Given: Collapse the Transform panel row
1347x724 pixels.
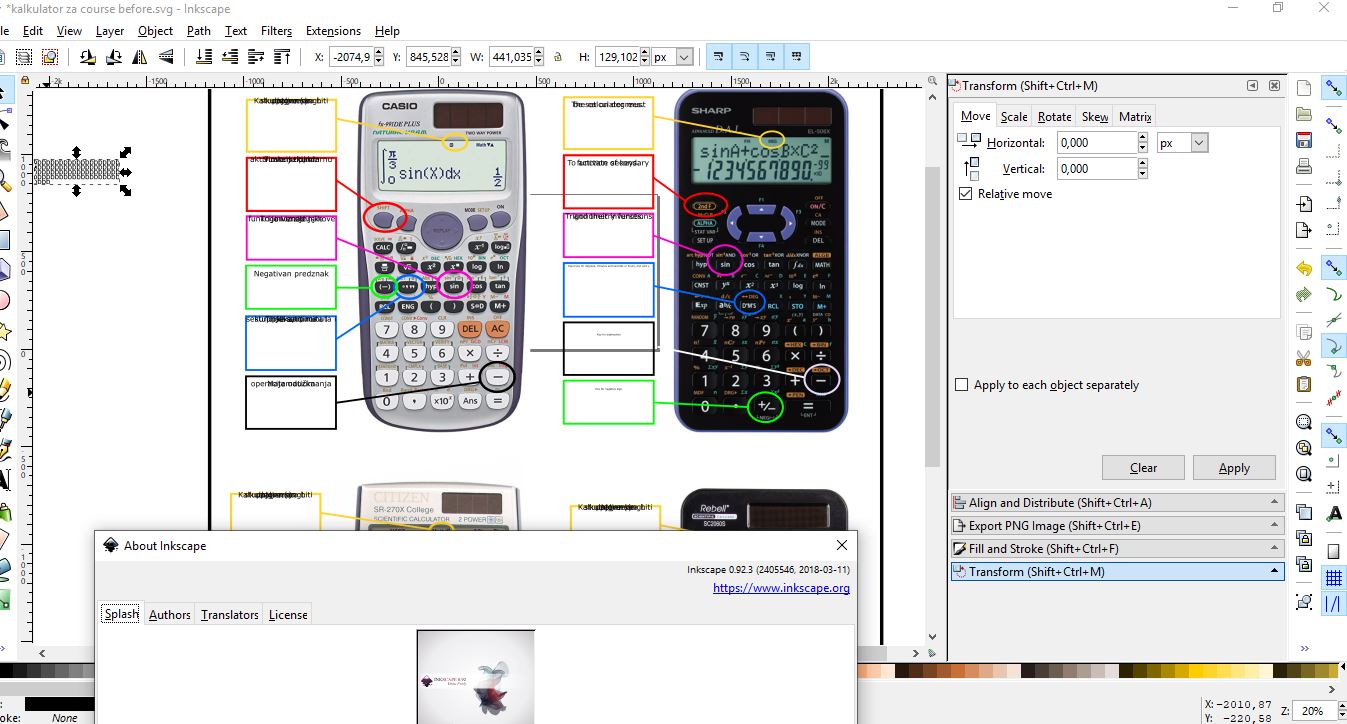Looking at the screenshot, I should point(1118,572).
